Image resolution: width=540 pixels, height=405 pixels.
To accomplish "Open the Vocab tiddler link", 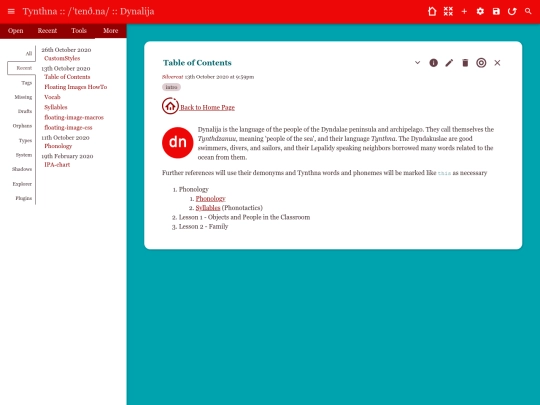I will click(x=52, y=97).
